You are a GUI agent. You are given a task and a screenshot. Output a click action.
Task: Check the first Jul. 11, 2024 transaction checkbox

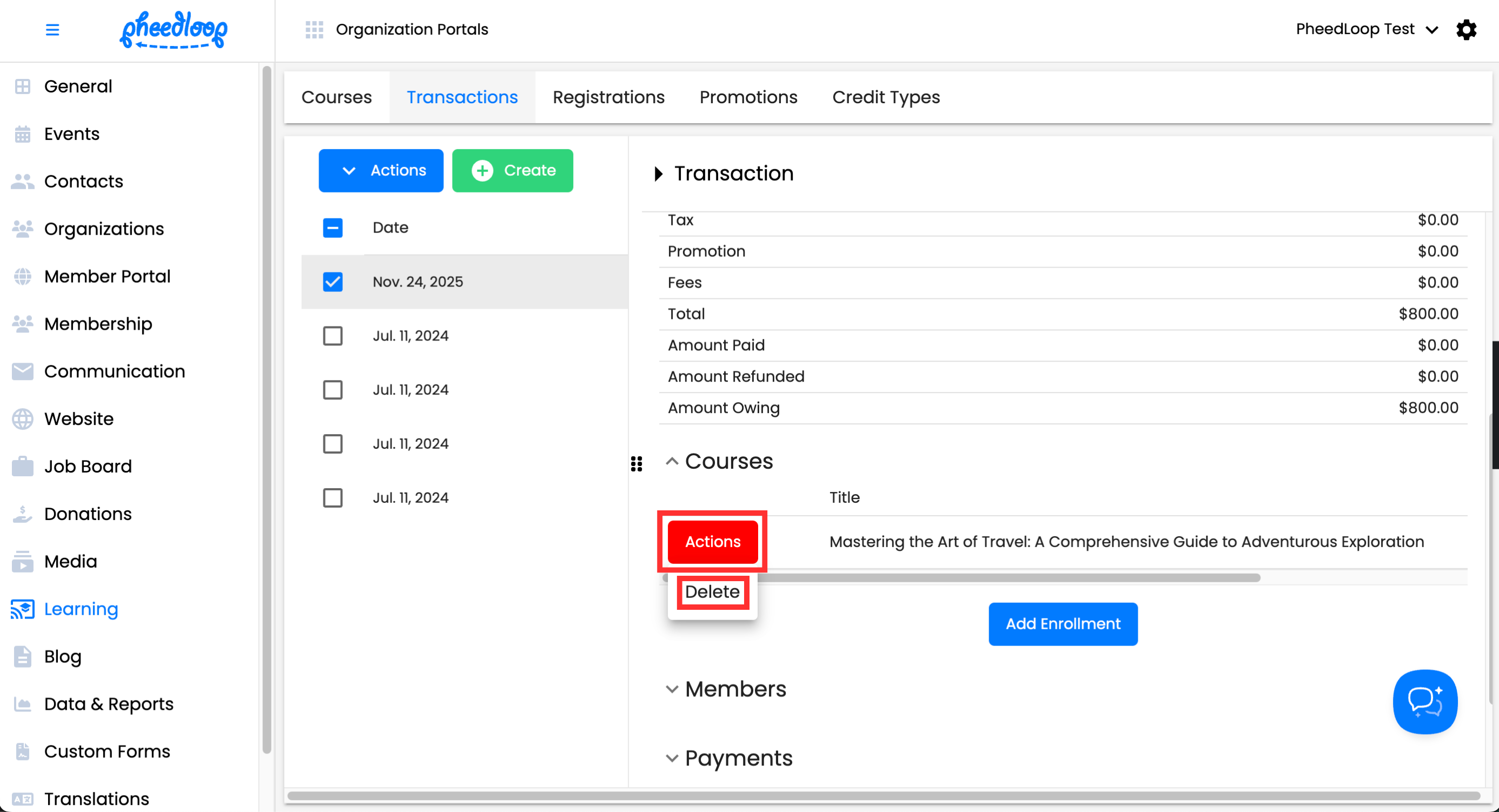click(333, 336)
